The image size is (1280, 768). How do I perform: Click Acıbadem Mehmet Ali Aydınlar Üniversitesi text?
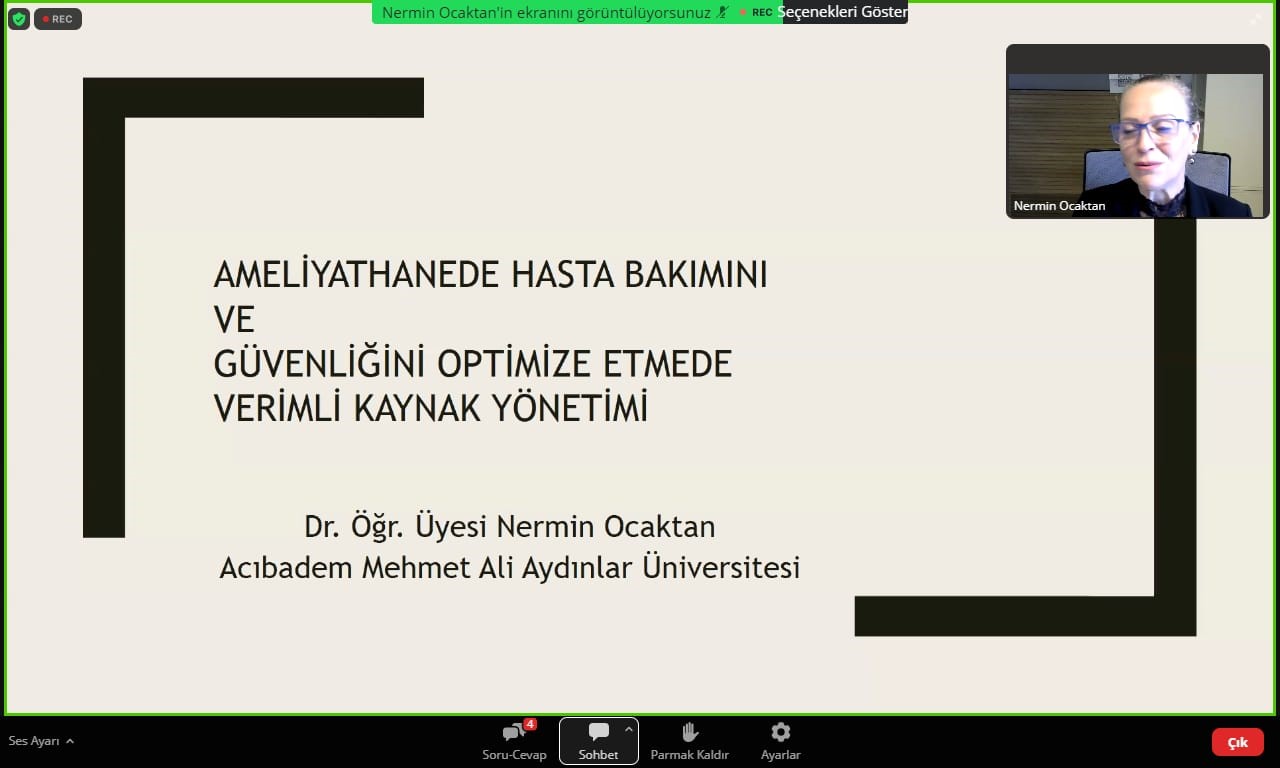tap(510, 567)
